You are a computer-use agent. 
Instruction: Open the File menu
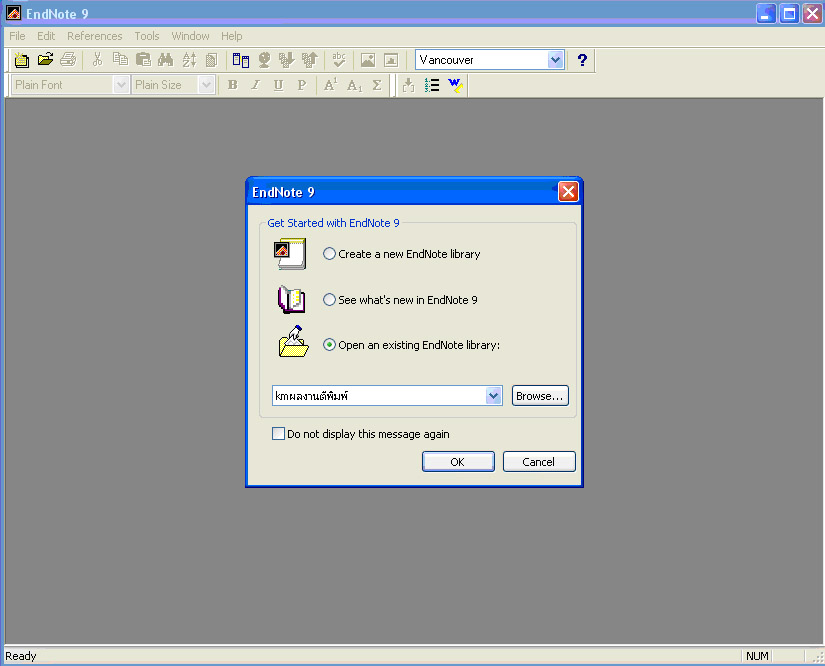(17, 36)
